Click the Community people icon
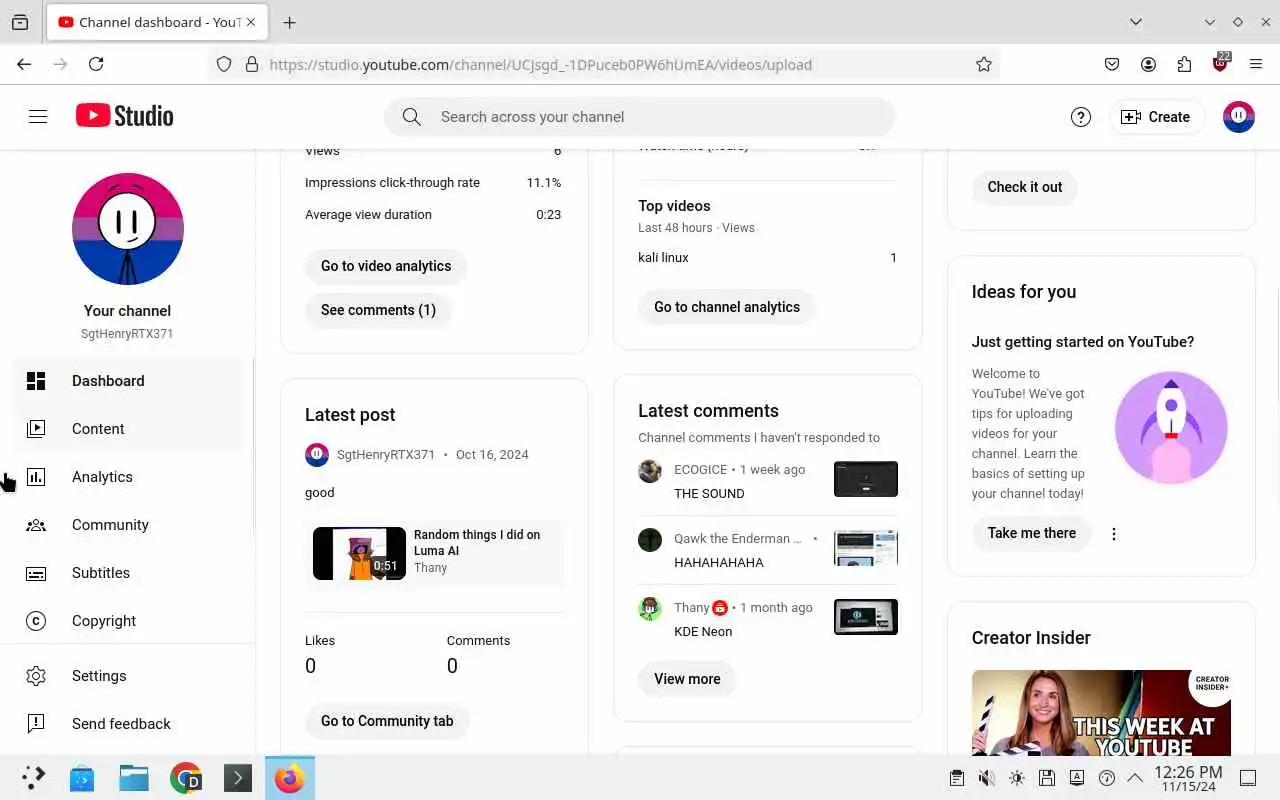 [36, 525]
